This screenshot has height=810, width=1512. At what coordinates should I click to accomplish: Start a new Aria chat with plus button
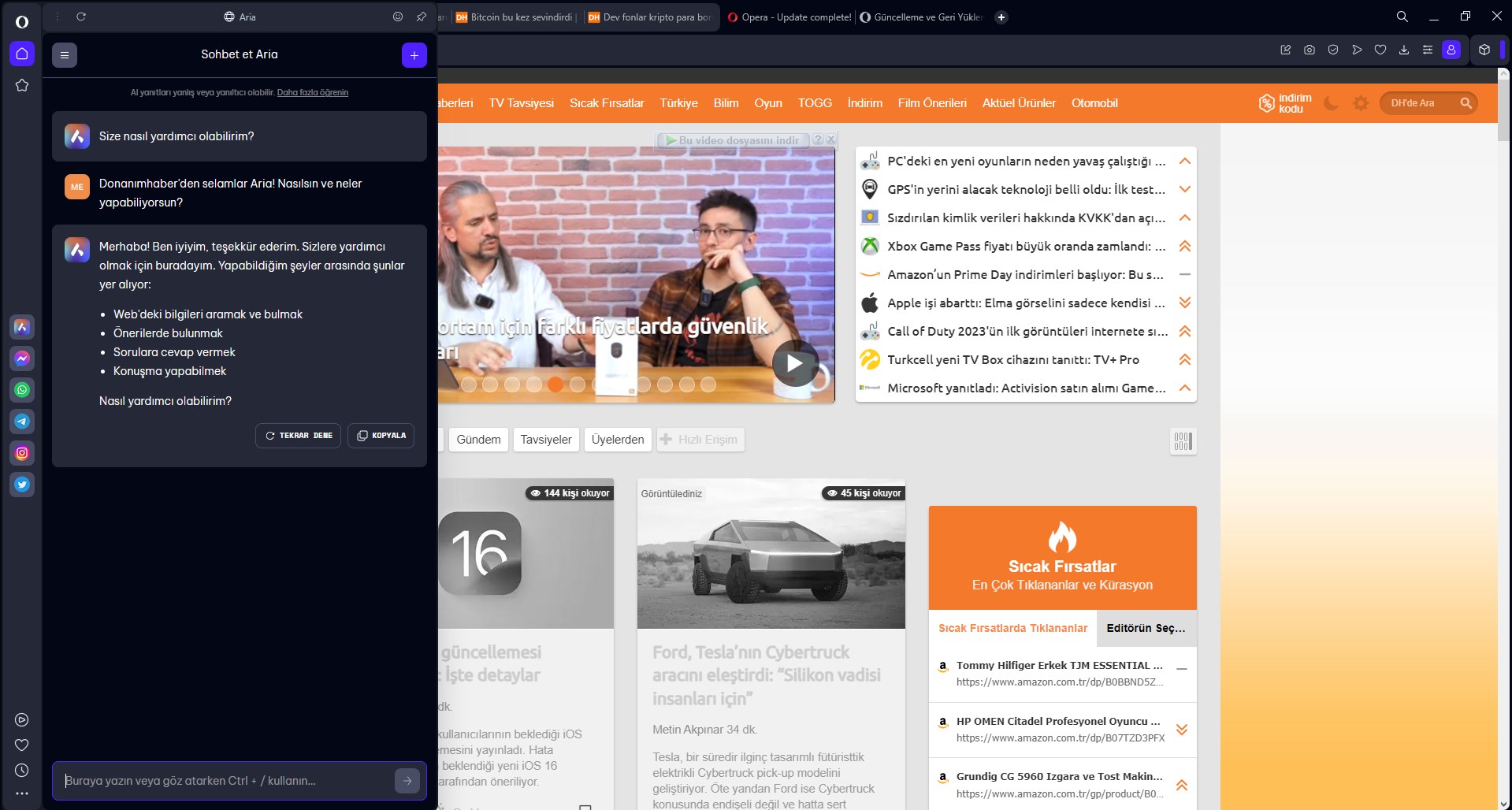tap(414, 55)
